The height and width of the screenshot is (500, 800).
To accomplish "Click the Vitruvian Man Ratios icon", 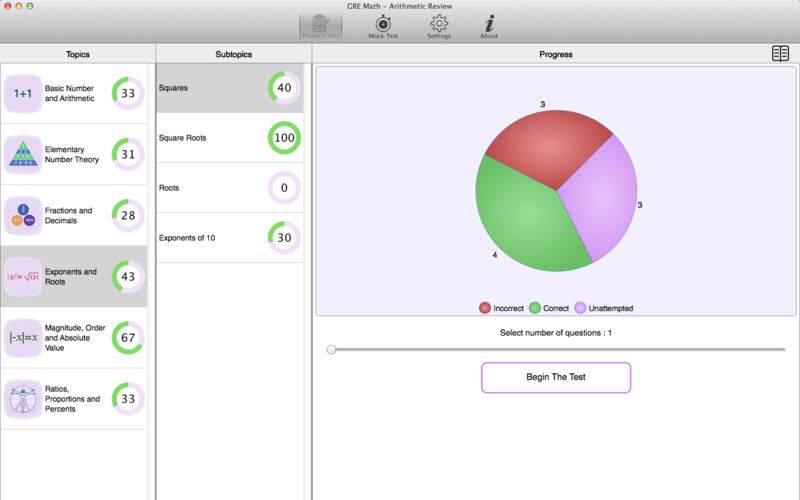I will [x=23, y=399].
